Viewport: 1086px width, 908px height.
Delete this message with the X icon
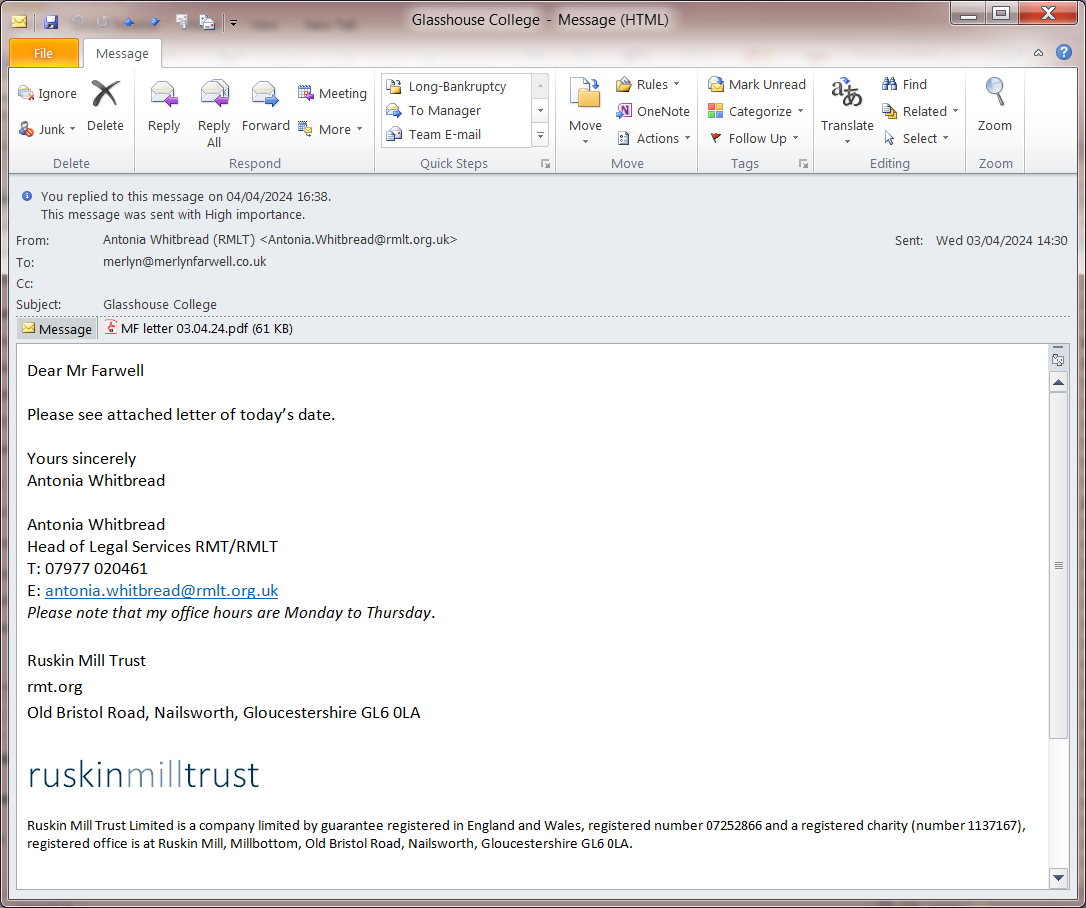click(x=105, y=106)
